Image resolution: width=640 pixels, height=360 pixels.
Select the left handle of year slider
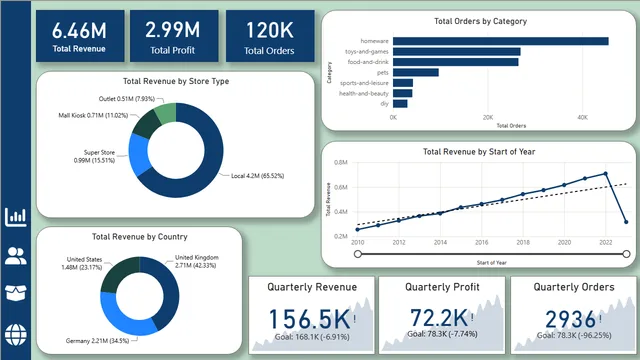point(358,254)
